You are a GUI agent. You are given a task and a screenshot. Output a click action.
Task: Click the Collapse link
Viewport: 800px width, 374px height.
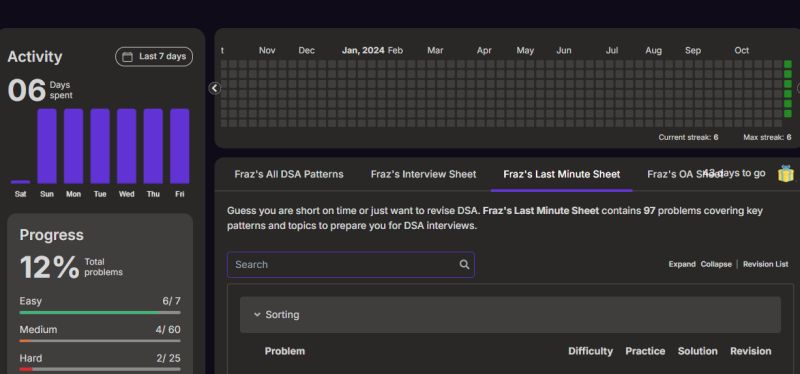click(x=716, y=264)
